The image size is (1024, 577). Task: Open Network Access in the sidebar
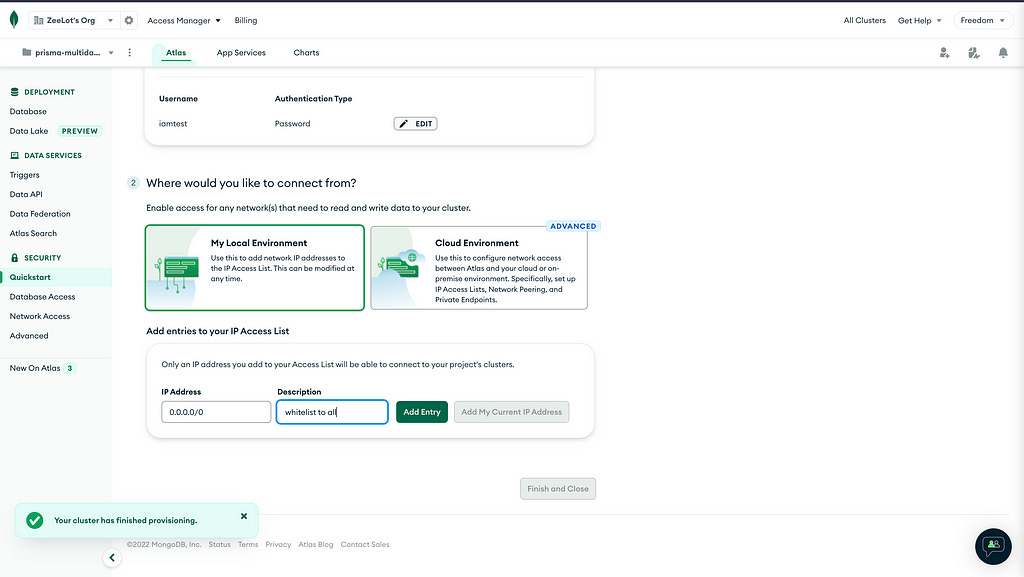(40, 317)
